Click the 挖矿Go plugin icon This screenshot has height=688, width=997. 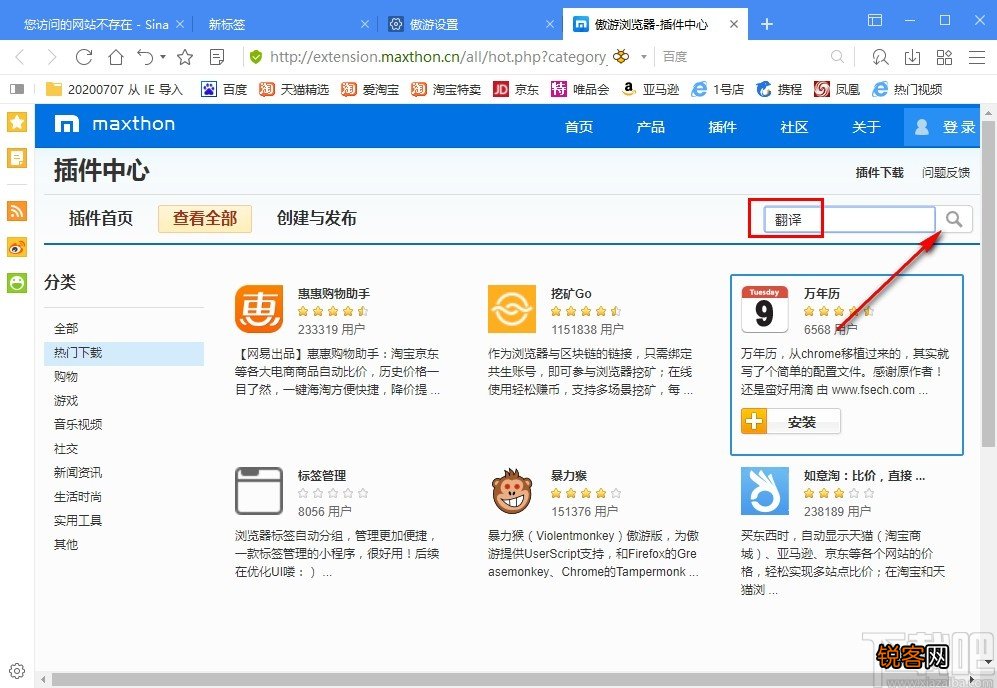pos(512,309)
